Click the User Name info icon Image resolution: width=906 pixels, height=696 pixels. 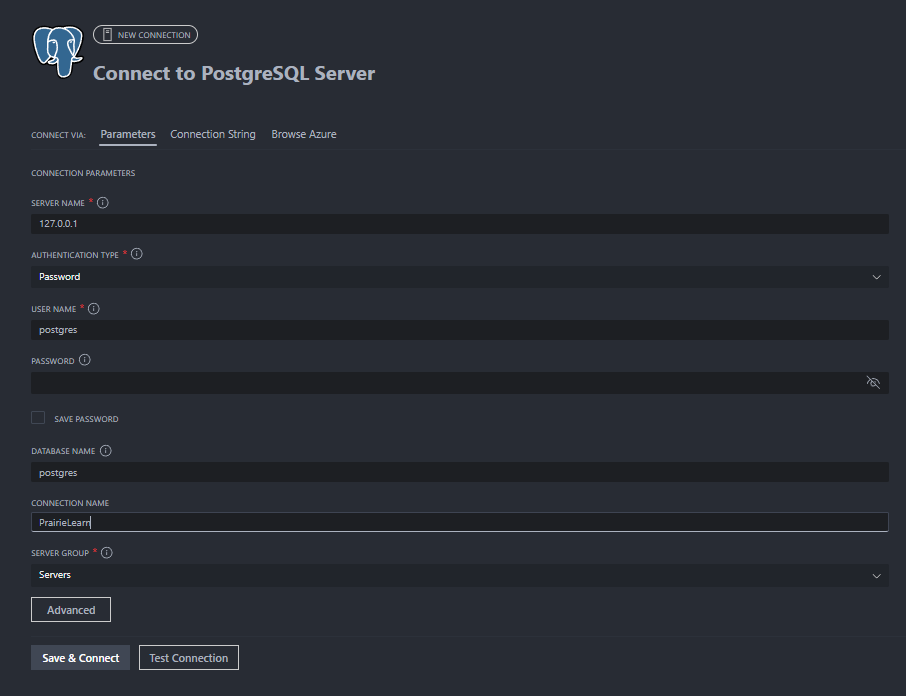click(x=94, y=308)
